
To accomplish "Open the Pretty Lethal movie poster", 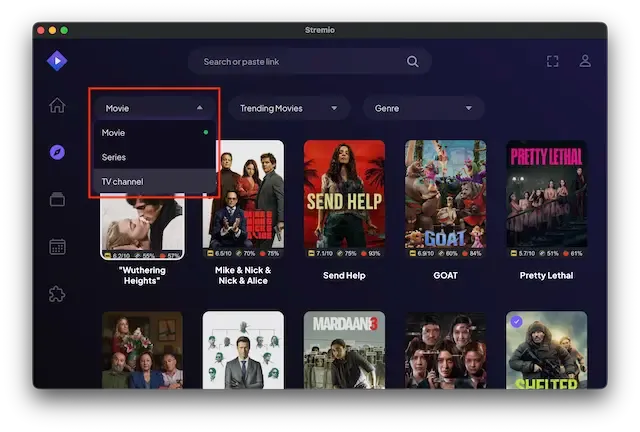I will [x=547, y=199].
